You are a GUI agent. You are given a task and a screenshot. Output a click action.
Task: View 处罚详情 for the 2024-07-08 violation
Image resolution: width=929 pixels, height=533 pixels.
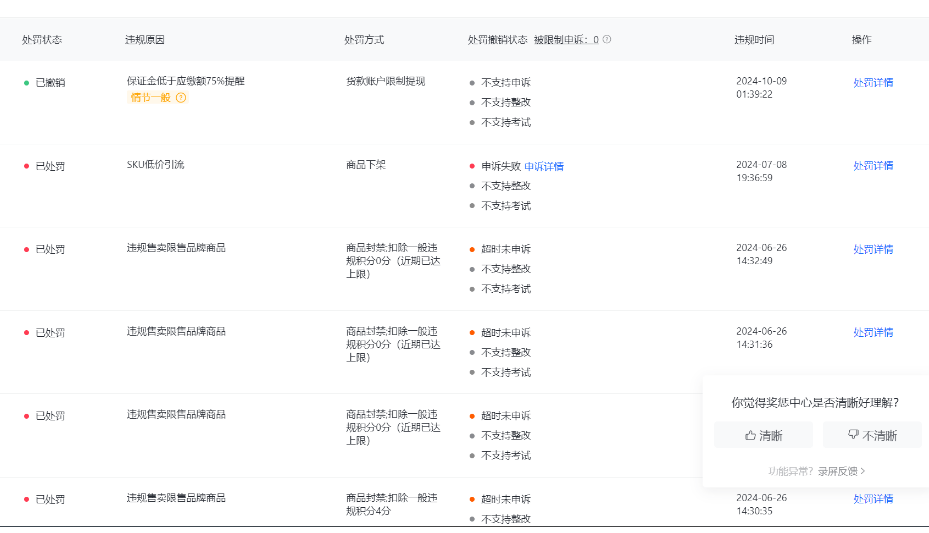coord(872,166)
